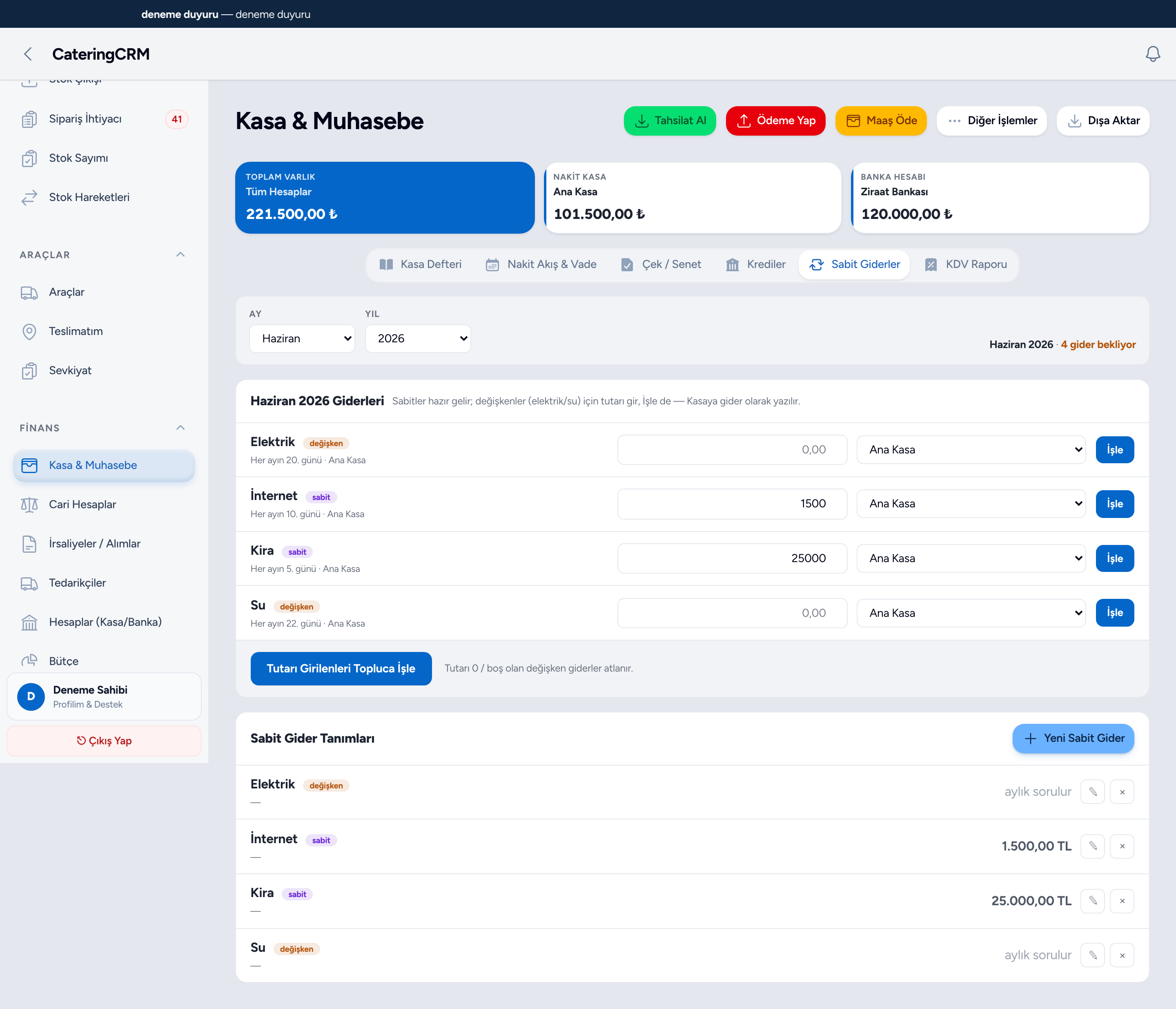The height and width of the screenshot is (1009, 1176).
Task: Open the Yıl year dropdown
Action: (418, 338)
